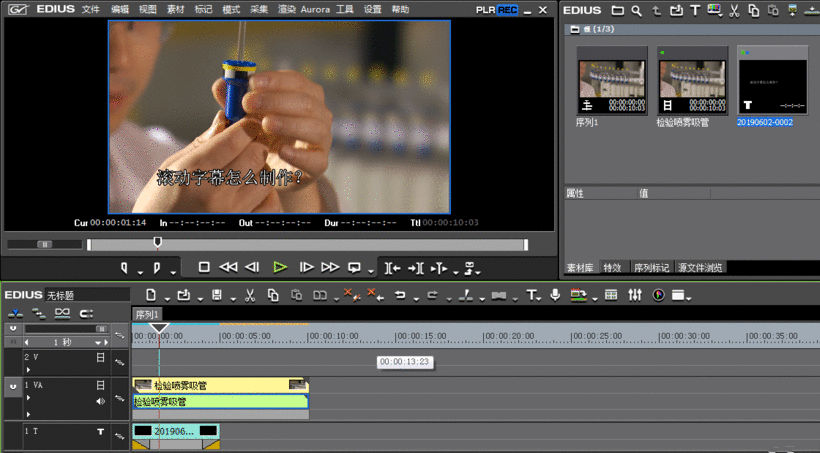Click the preview position slider handle

click(x=157, y=243)
